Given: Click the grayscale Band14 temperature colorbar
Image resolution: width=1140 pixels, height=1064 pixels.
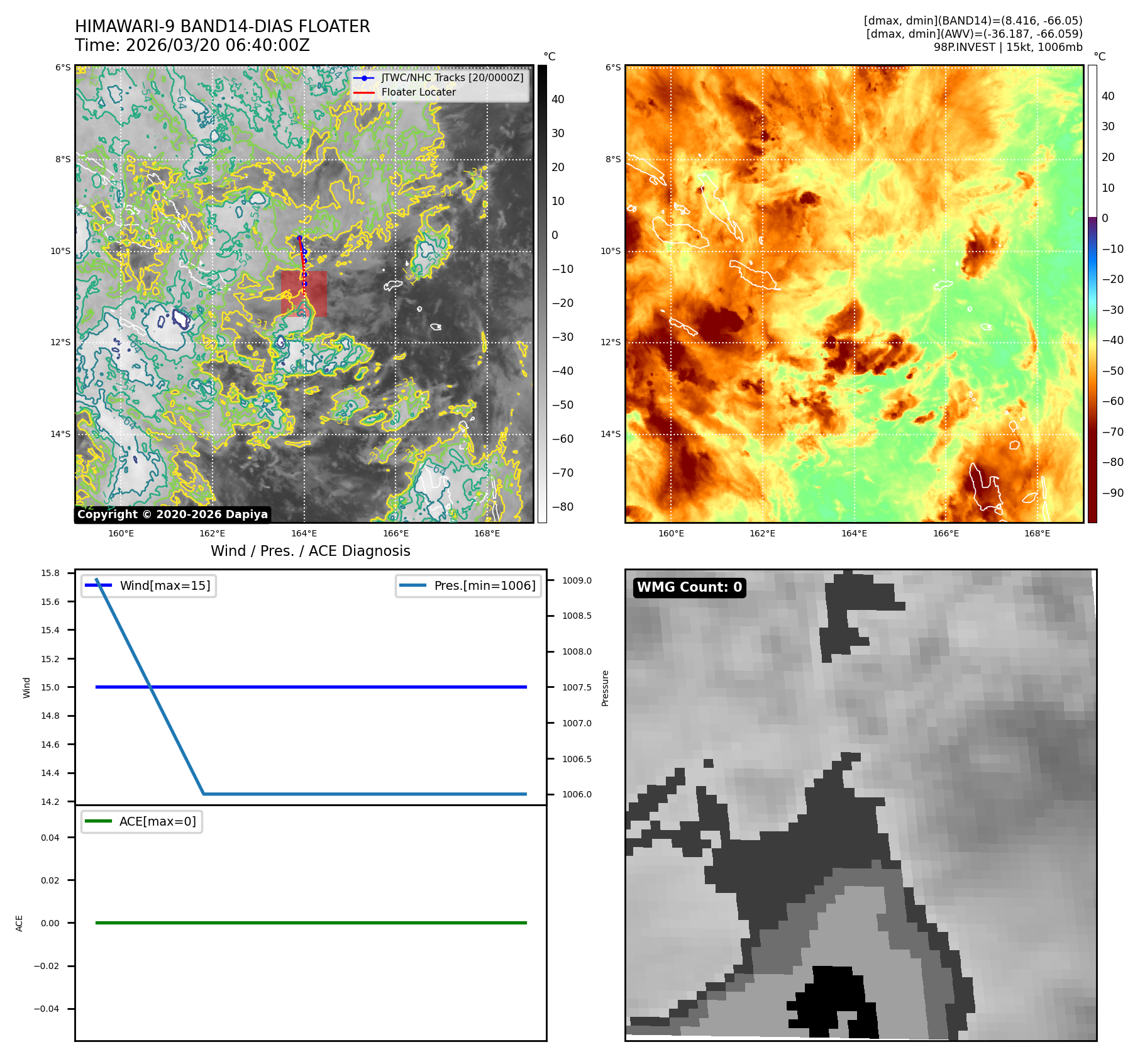Looking at the screenshot, I should pos(542,294).
